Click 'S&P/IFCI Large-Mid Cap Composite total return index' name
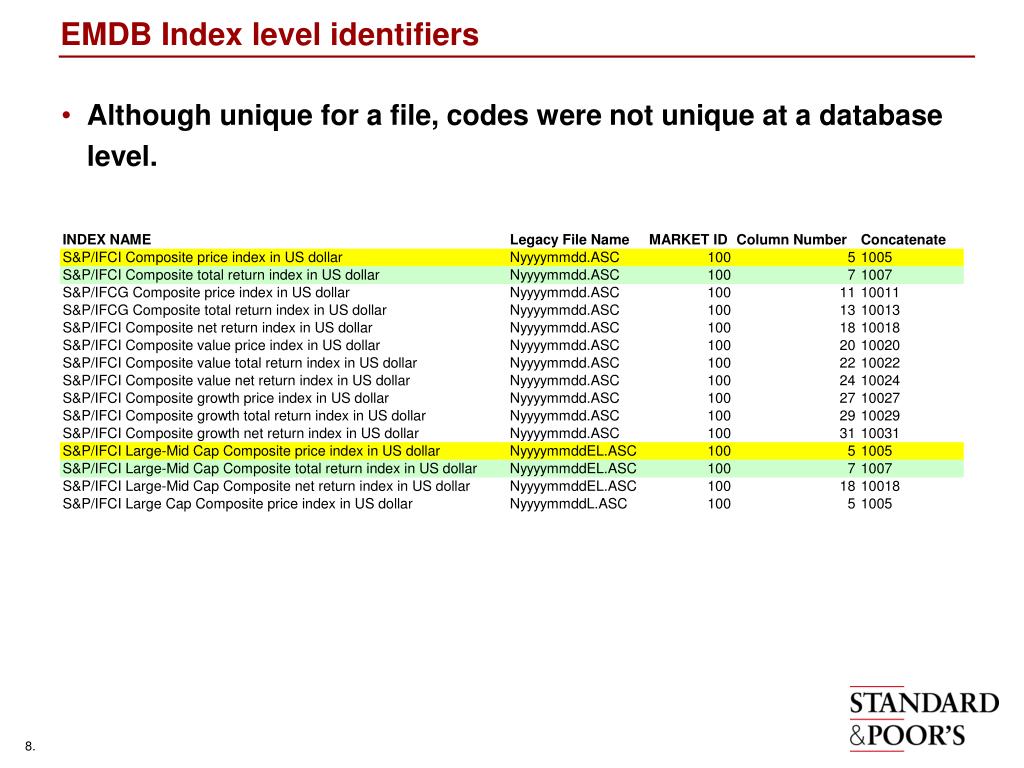1024x768 pixels. click(x=270, y=469)
